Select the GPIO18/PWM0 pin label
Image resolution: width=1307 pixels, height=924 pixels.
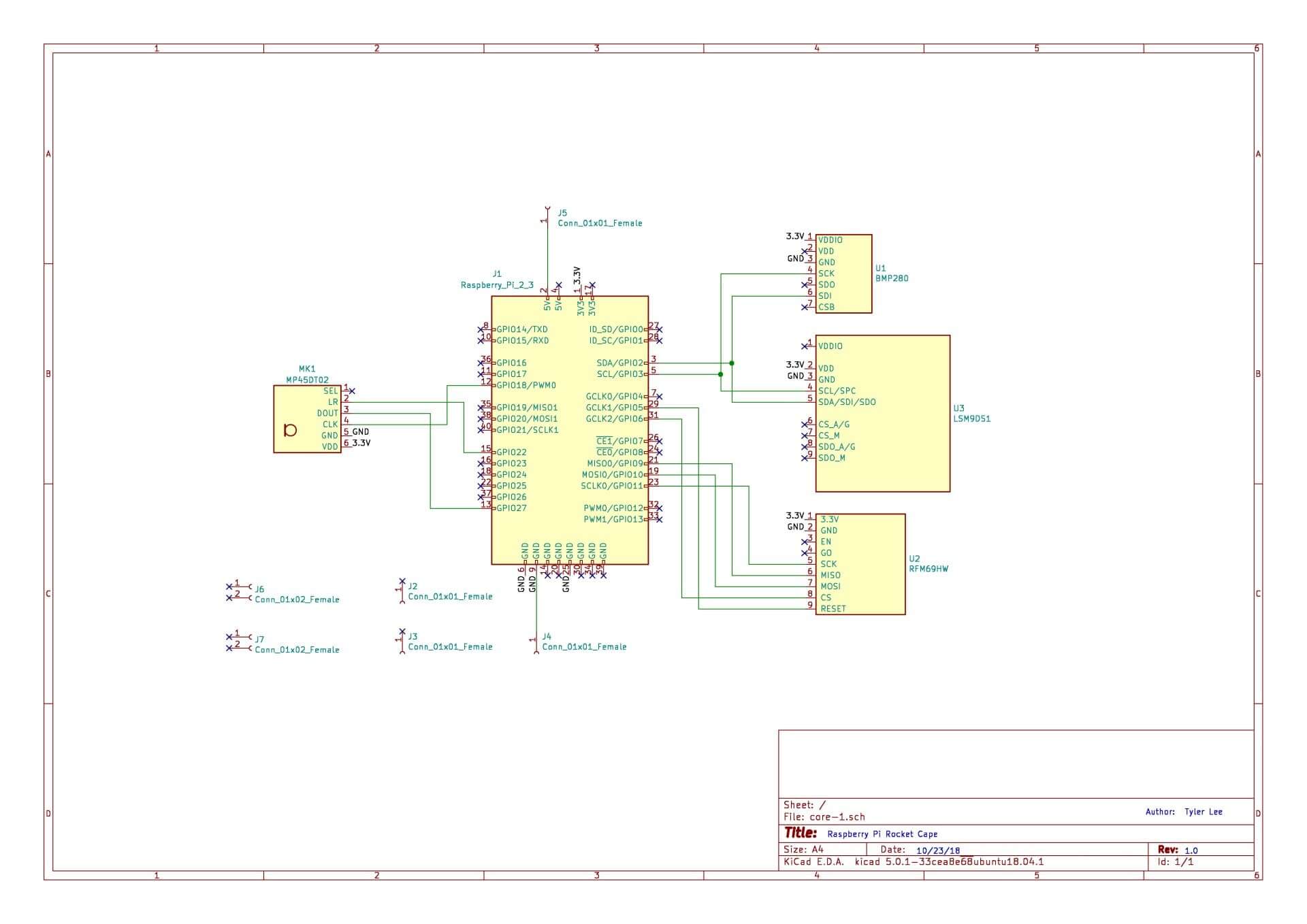coord(526,385)
